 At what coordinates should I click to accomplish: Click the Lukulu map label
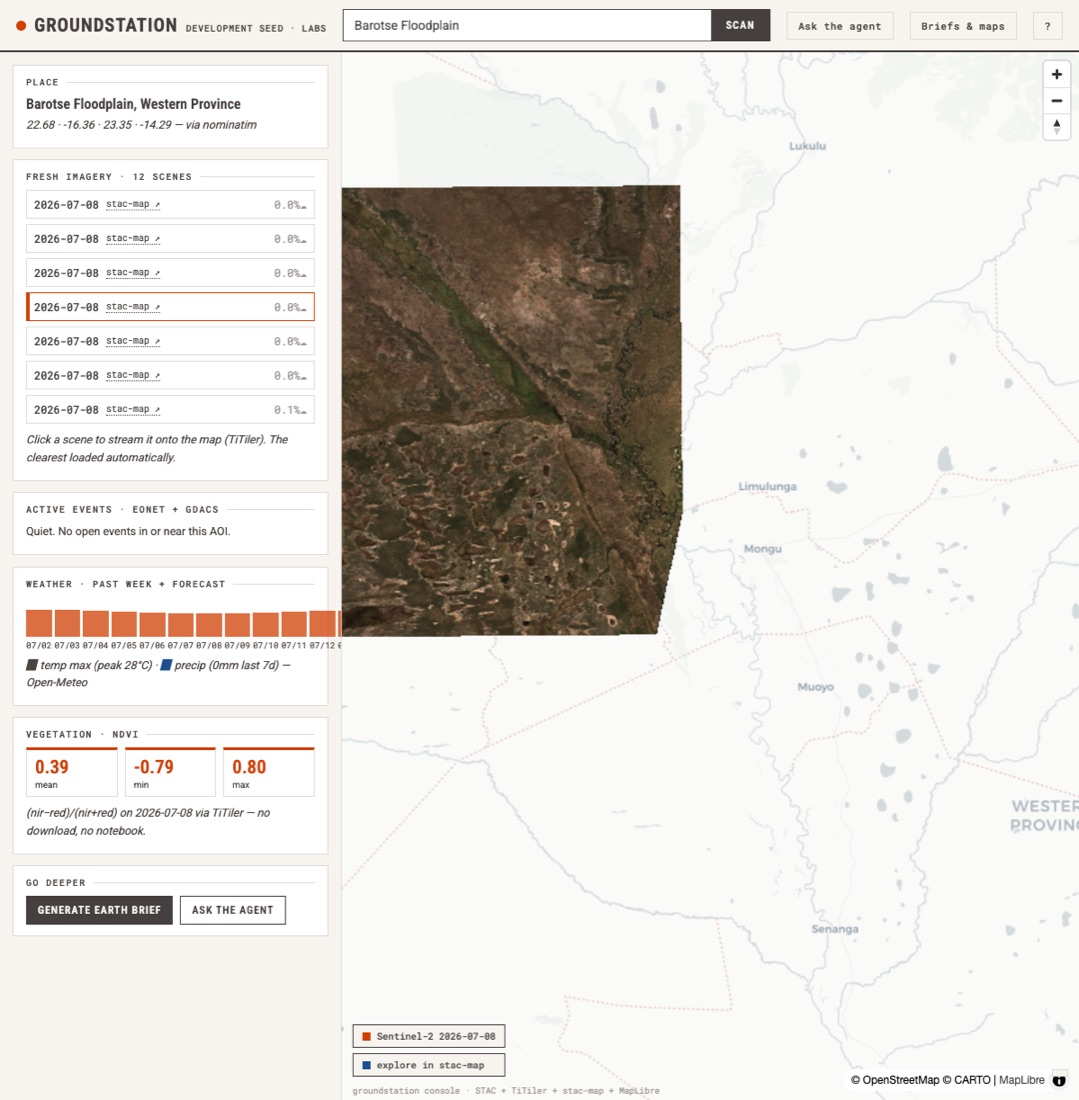pyautogui.click(x=807, y=146)
